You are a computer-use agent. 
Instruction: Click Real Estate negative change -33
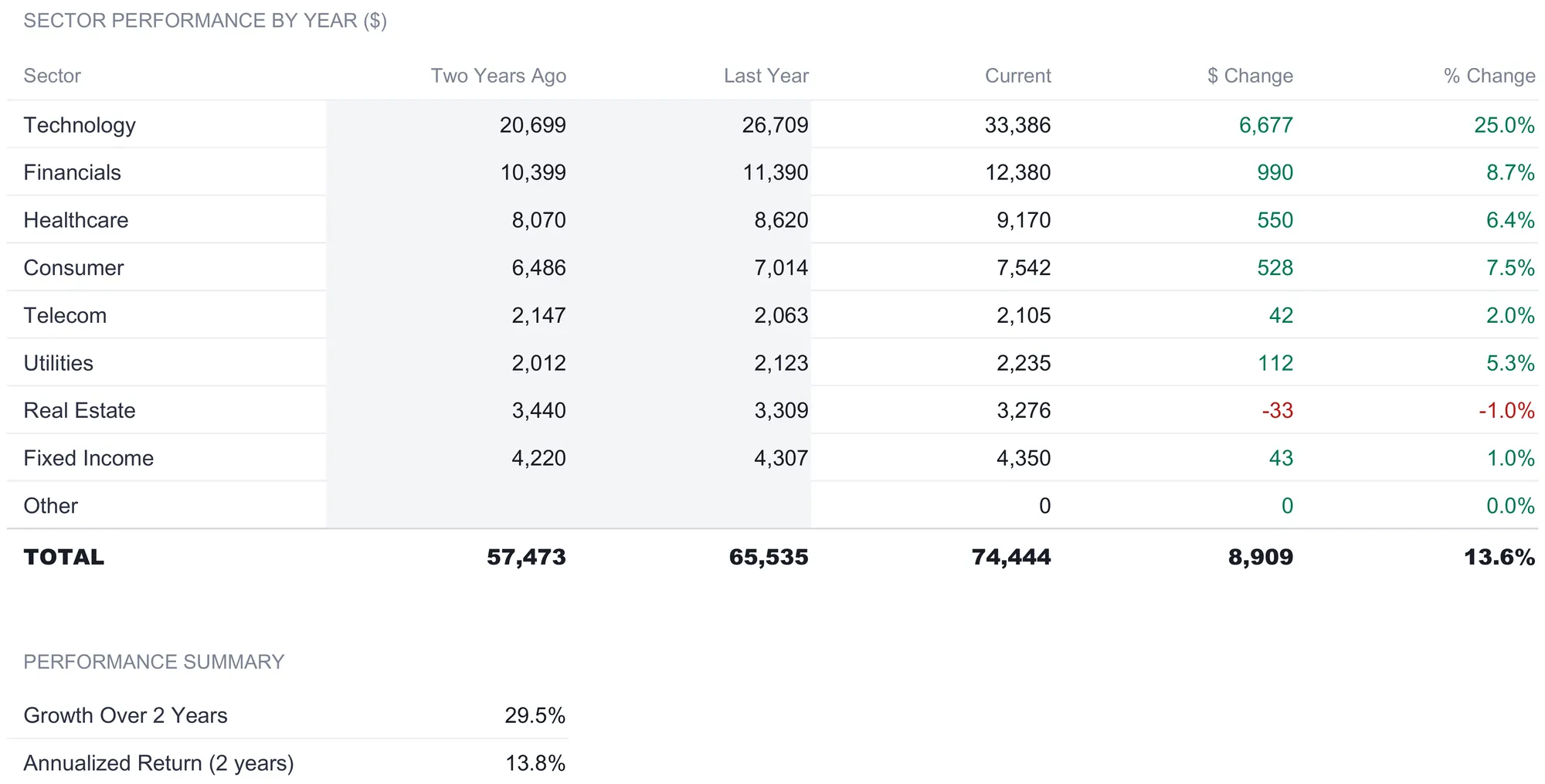1278,410
